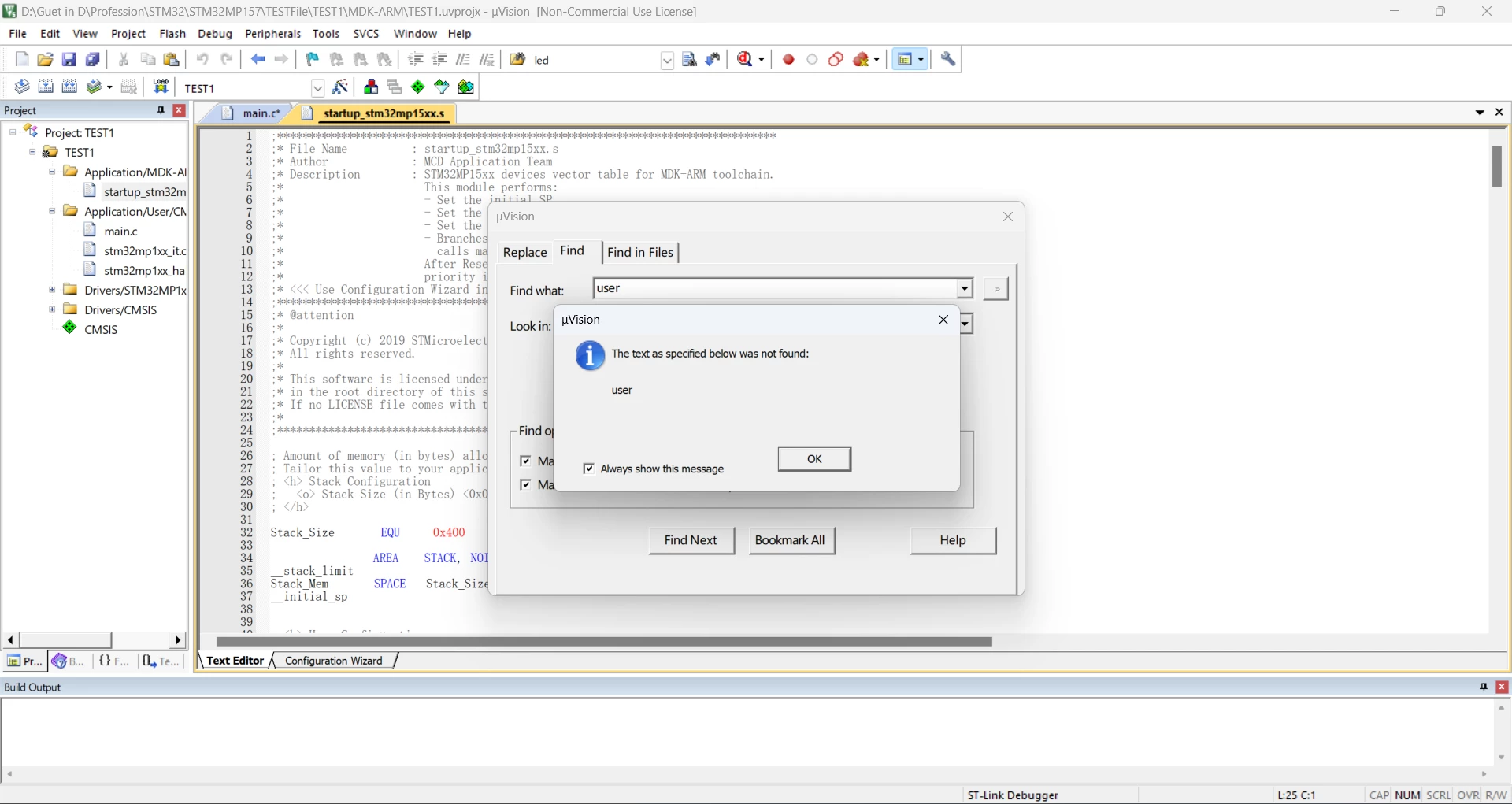1512x804 pixels.
Task: Click the Cut scissors icon
Action: [124, 60]
